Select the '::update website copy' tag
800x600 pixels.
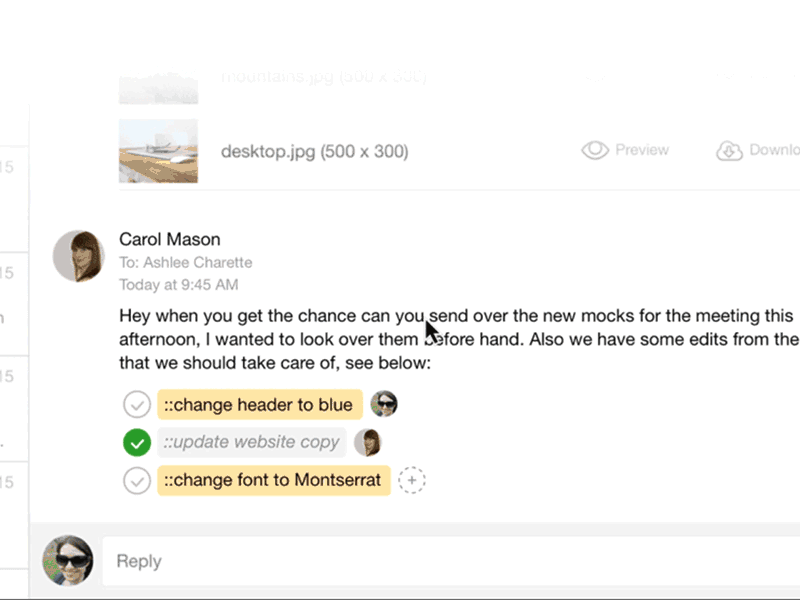click(251, 442)
